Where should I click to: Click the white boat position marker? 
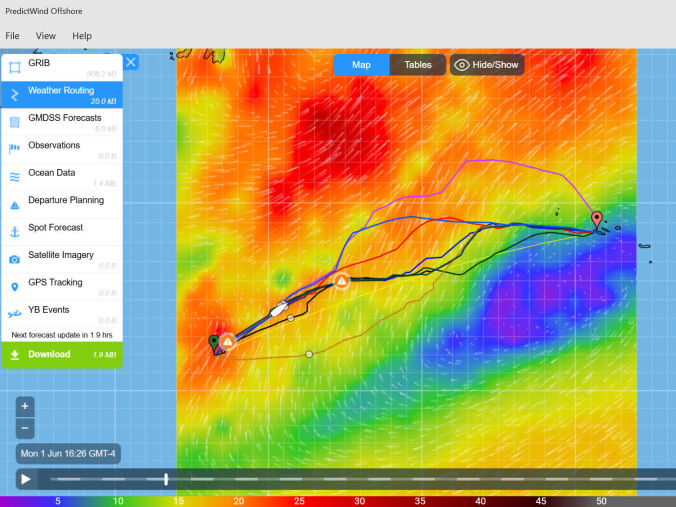[279, 309]
